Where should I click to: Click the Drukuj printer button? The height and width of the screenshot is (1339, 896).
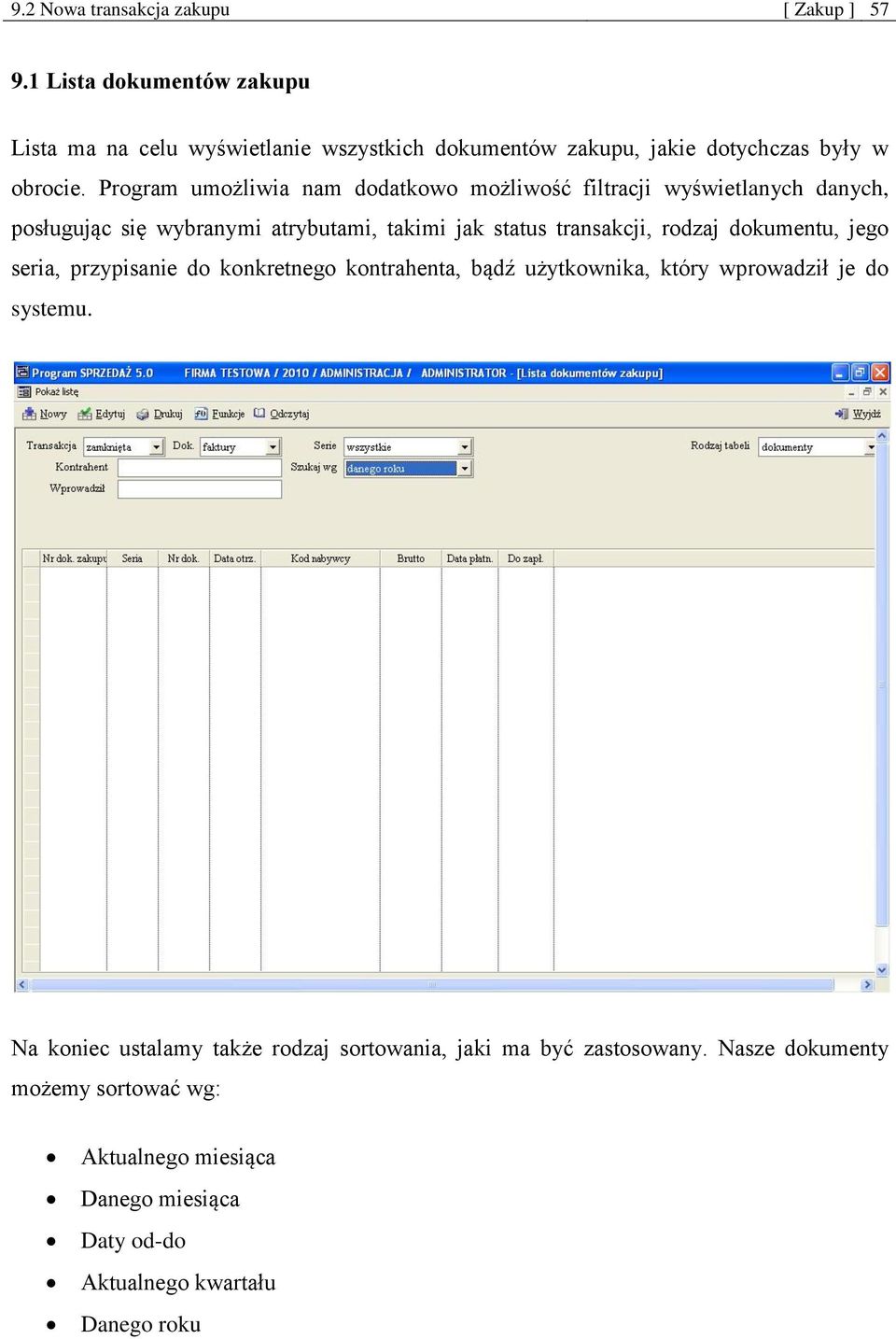click(x=160, y=414)
